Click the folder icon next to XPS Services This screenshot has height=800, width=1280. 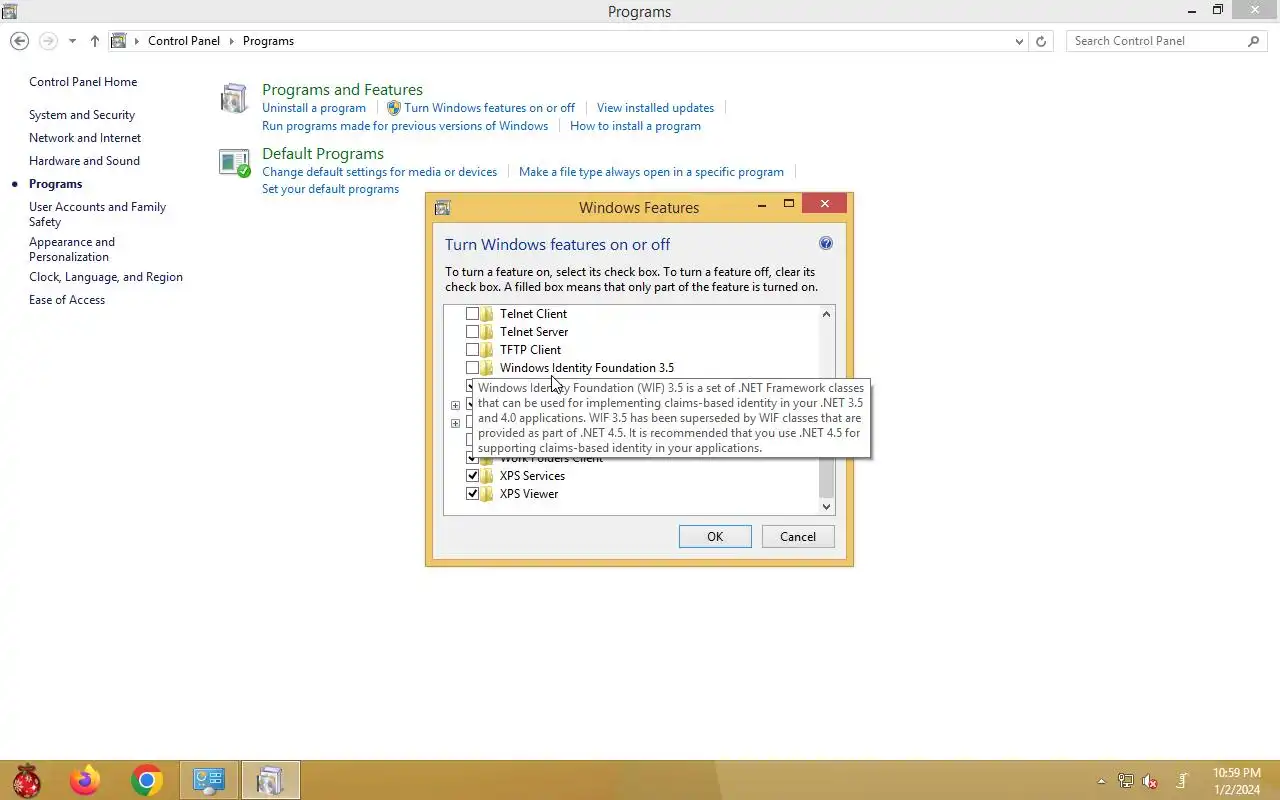[x=488, y=476]
